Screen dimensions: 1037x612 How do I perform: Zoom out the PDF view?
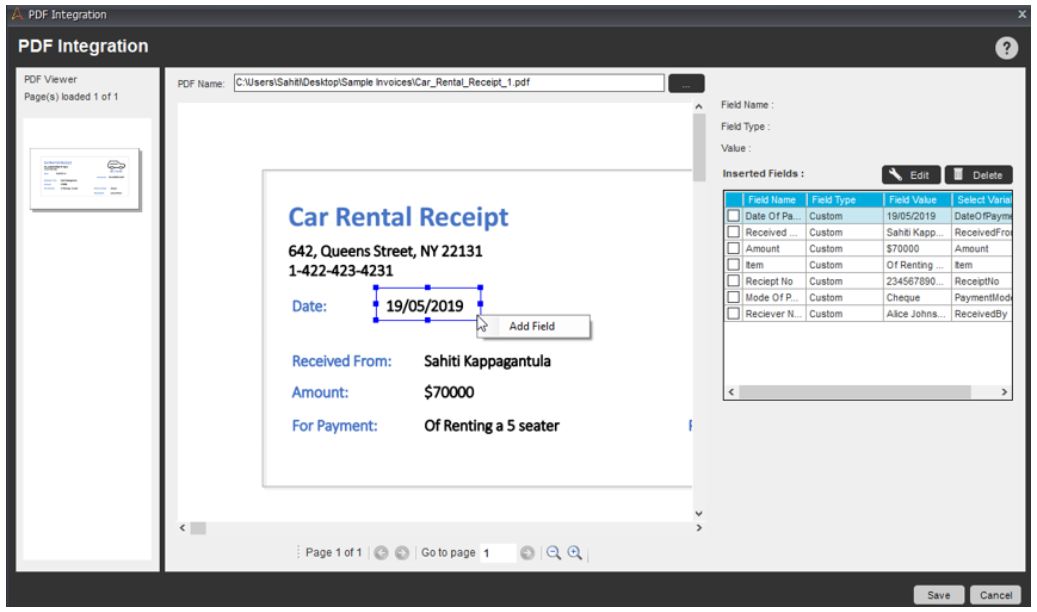pyautogui.click(x=554, y=552)
